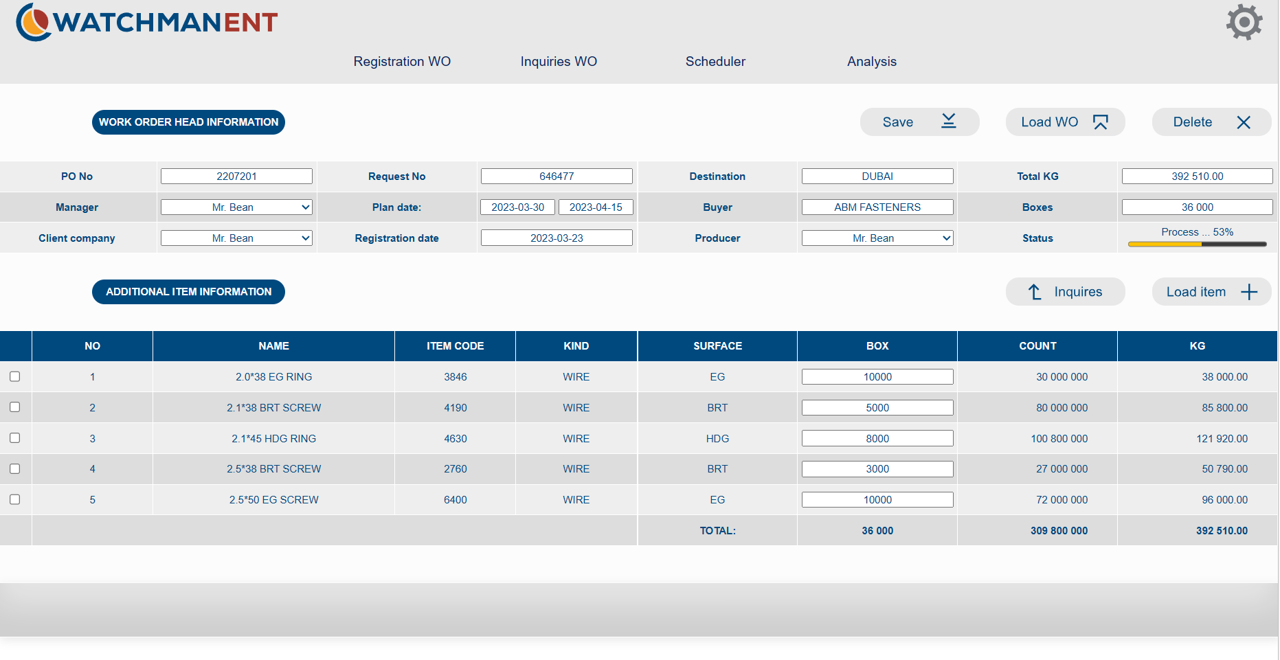Image resolution: width=1280 pixels, height=660 pixels.
Task: Click plan end date 2023-04-15
Action: pos(596,207)
